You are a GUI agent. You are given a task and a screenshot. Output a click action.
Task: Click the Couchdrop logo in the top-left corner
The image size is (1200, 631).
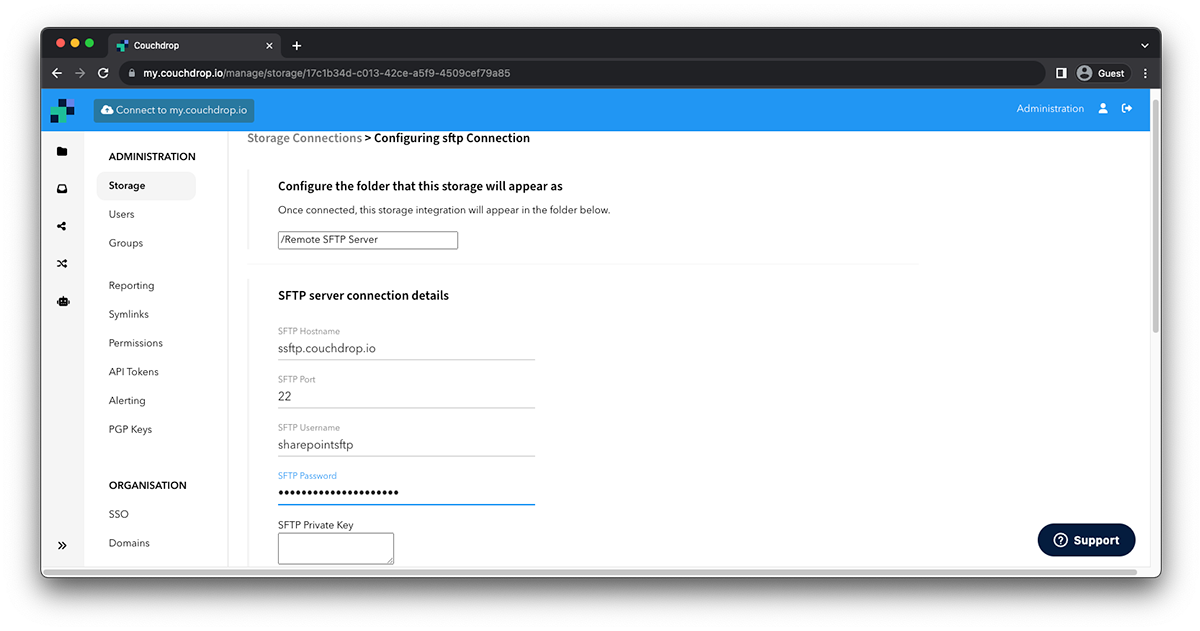click(62, 110)
